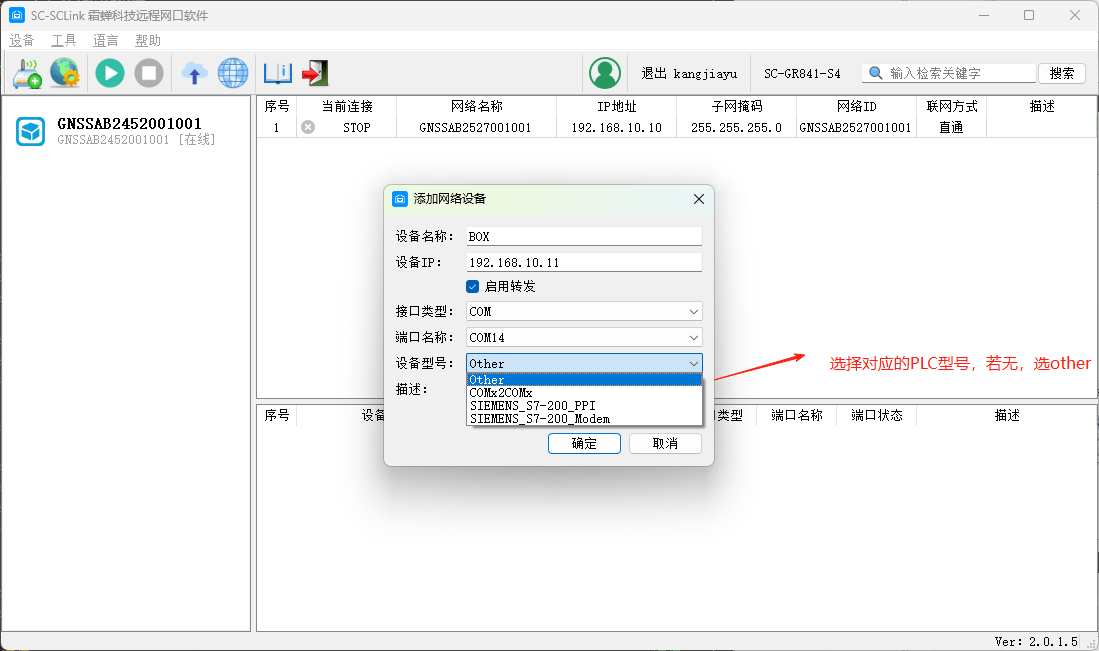Select SIEMENS_S7-200_PPI option
This screenshot has height=651, width=1099.
coord(585,406)
